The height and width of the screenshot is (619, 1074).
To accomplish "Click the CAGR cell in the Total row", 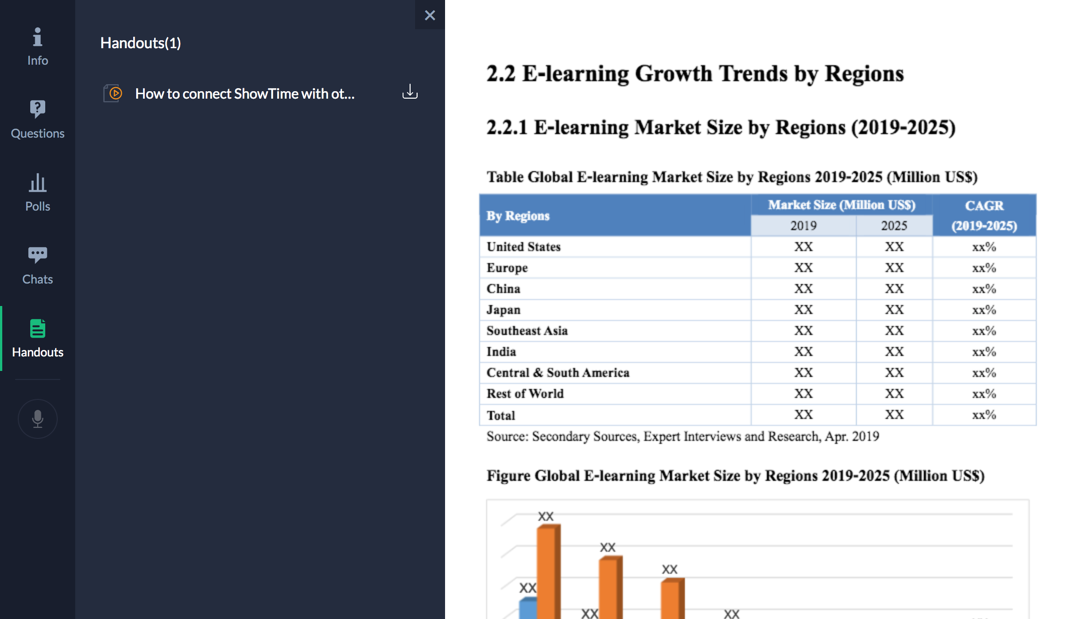I will click(984, 415).
